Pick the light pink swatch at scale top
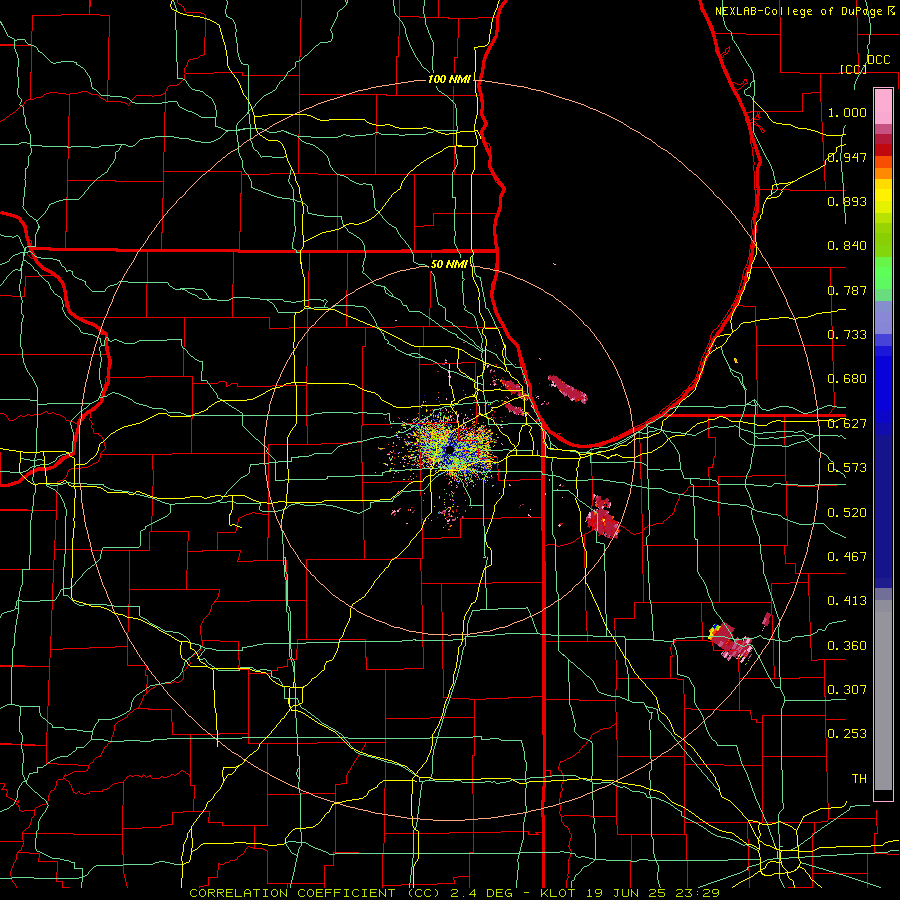The width and height of the screenshot is (900, 900). click(x=883, y=106)
